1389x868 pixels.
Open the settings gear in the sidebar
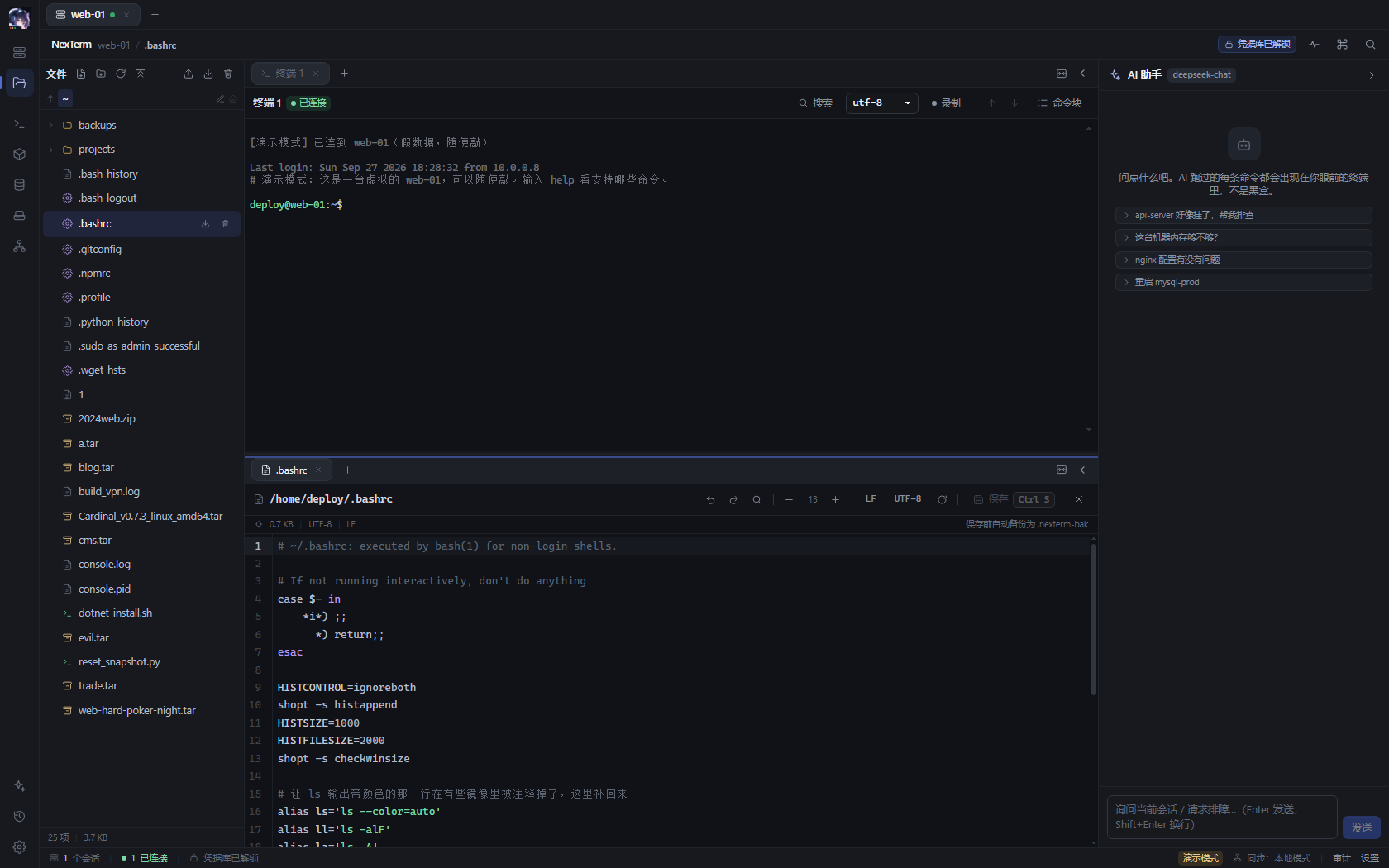tap(19, 847)
